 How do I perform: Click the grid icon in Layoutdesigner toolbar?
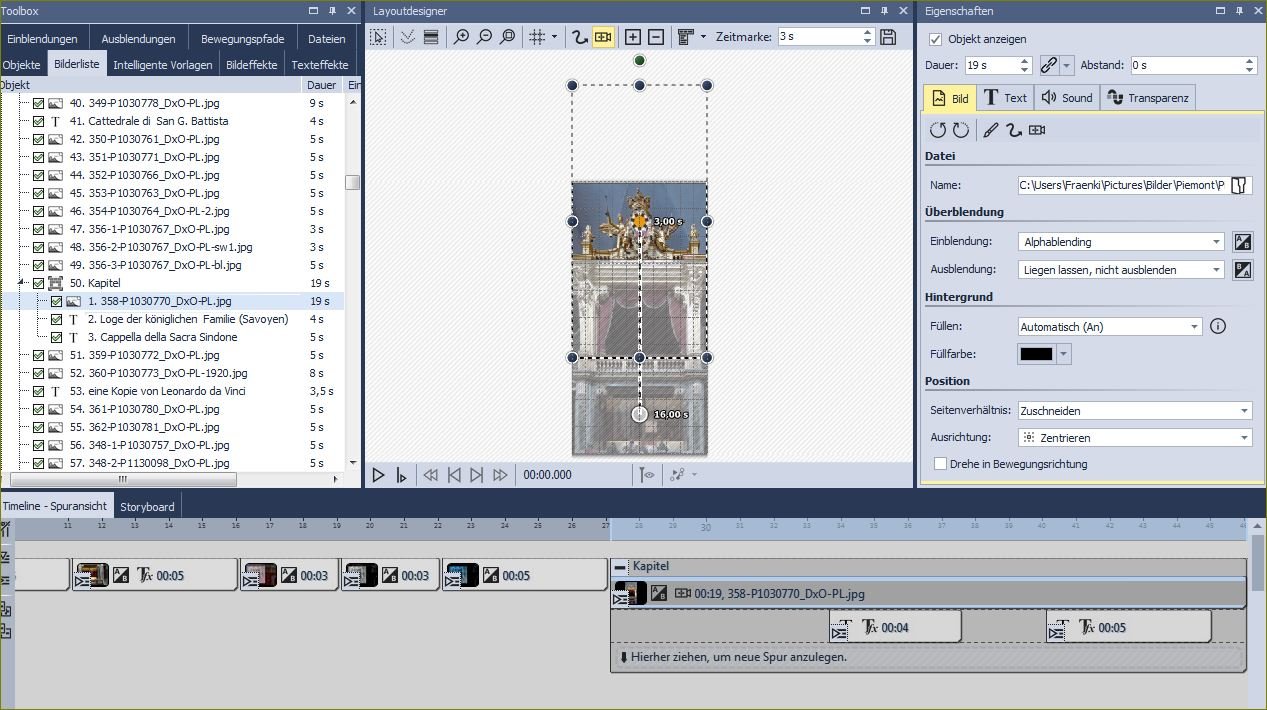(x=537, y=37)
